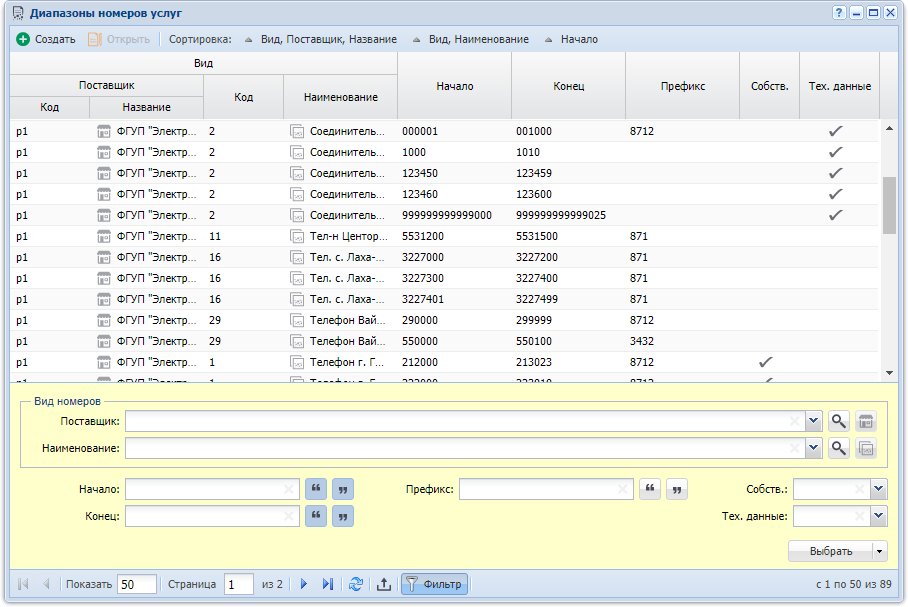Screen dimensions: 908x607
Task: Click the Наименование column header
Action: pyautogui.click(x=340, y=97)
